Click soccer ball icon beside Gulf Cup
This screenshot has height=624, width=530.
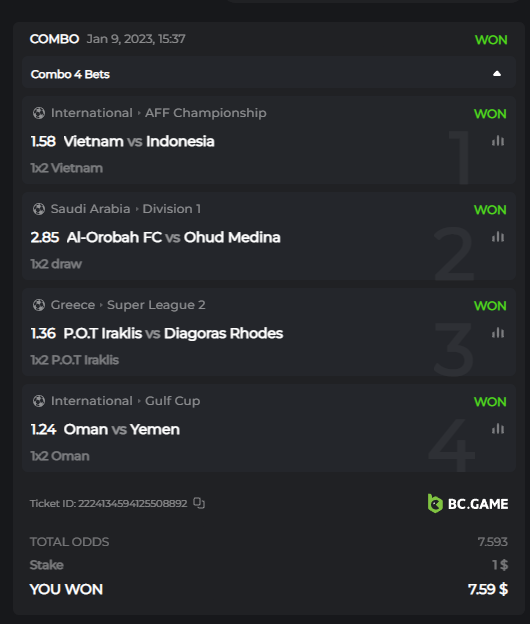click(x=39, y=401)
